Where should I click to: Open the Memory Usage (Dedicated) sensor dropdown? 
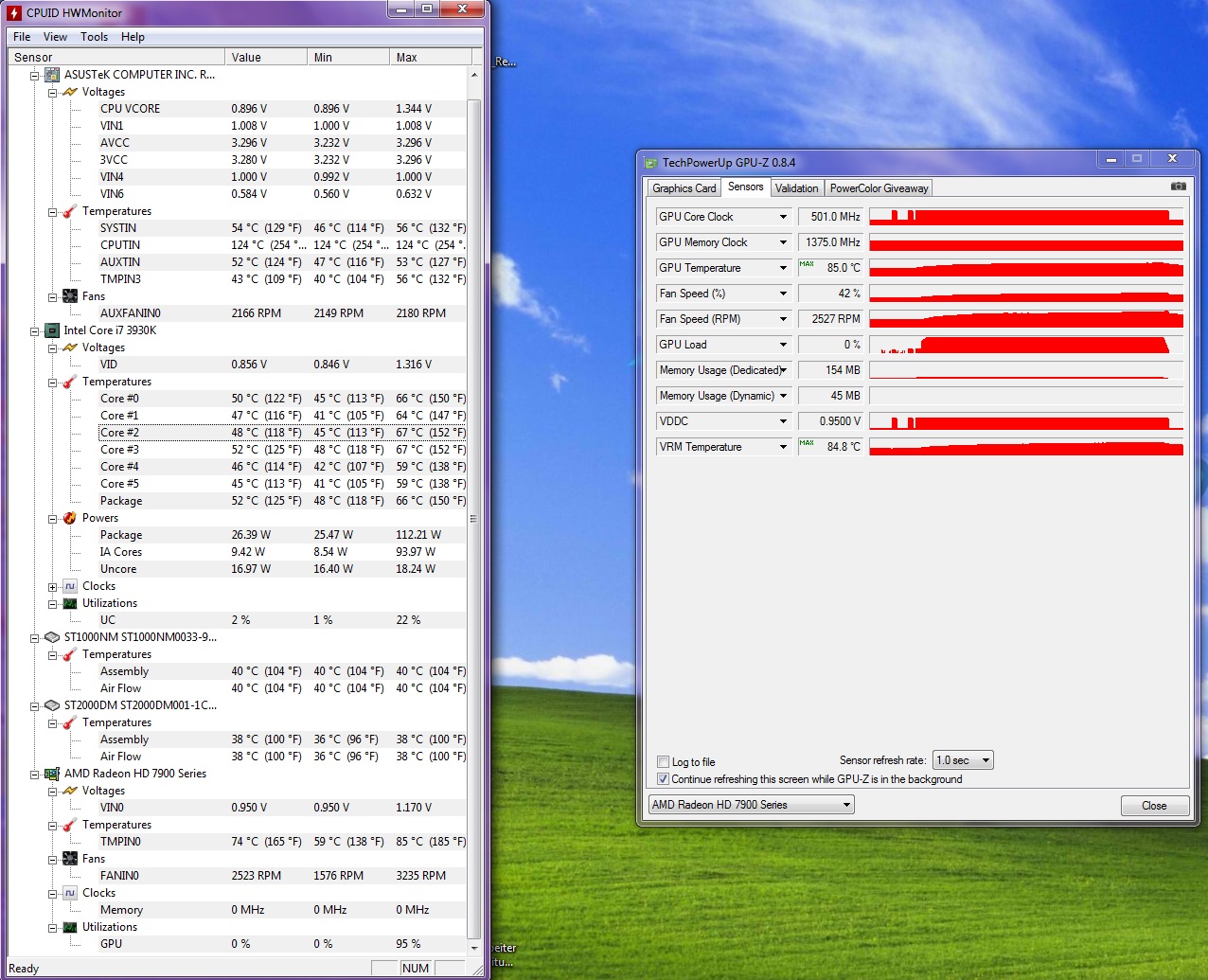pyautogui.click(x=783, y=370)
